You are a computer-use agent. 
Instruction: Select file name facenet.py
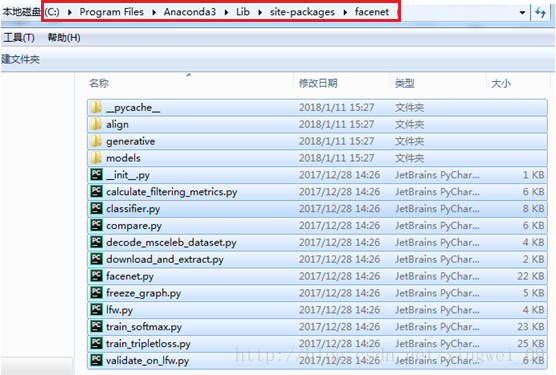pos(130,276)
